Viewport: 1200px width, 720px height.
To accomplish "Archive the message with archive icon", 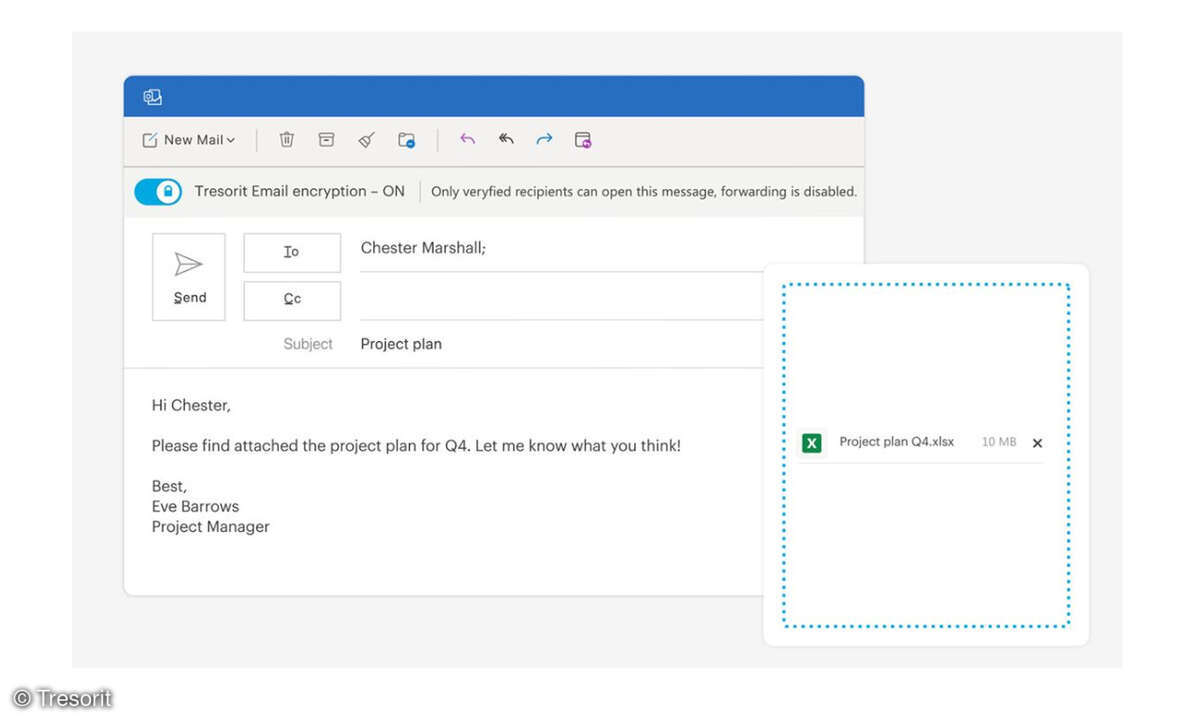I will pyautogui.click(x=326, y=140).
